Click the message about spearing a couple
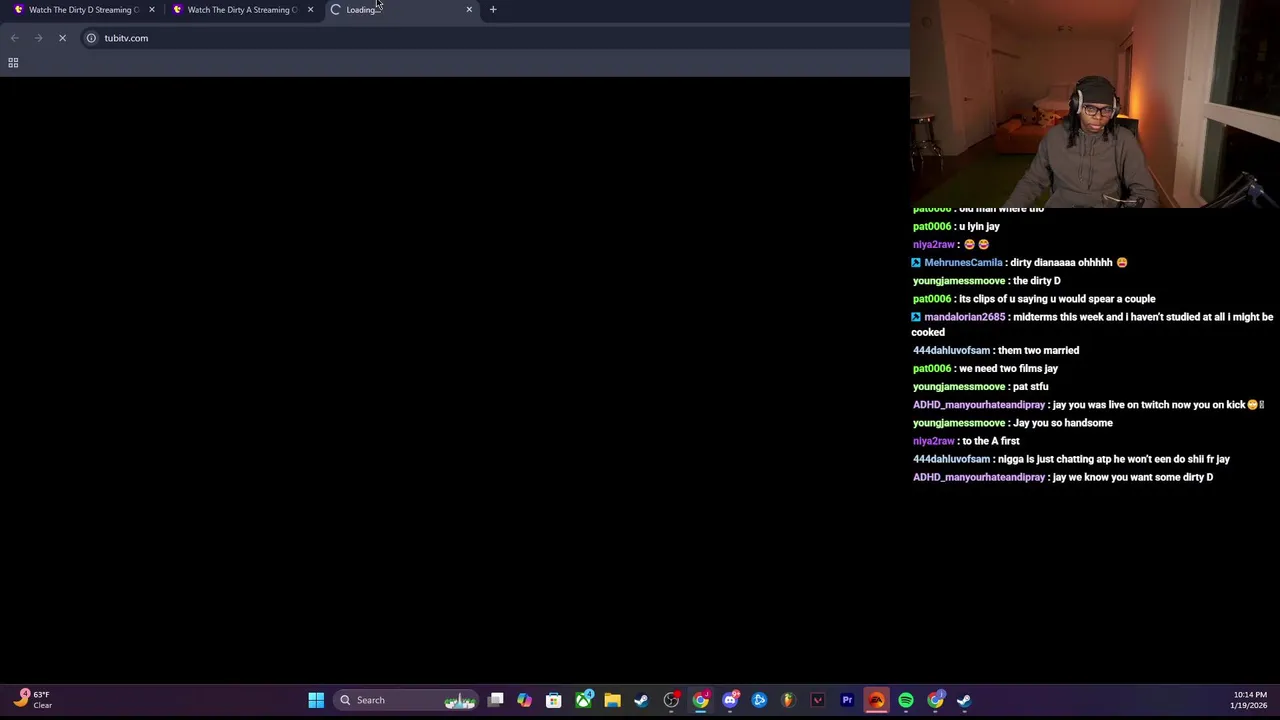This screenshot has height=720, width=1280. [x=1057, y=299]
